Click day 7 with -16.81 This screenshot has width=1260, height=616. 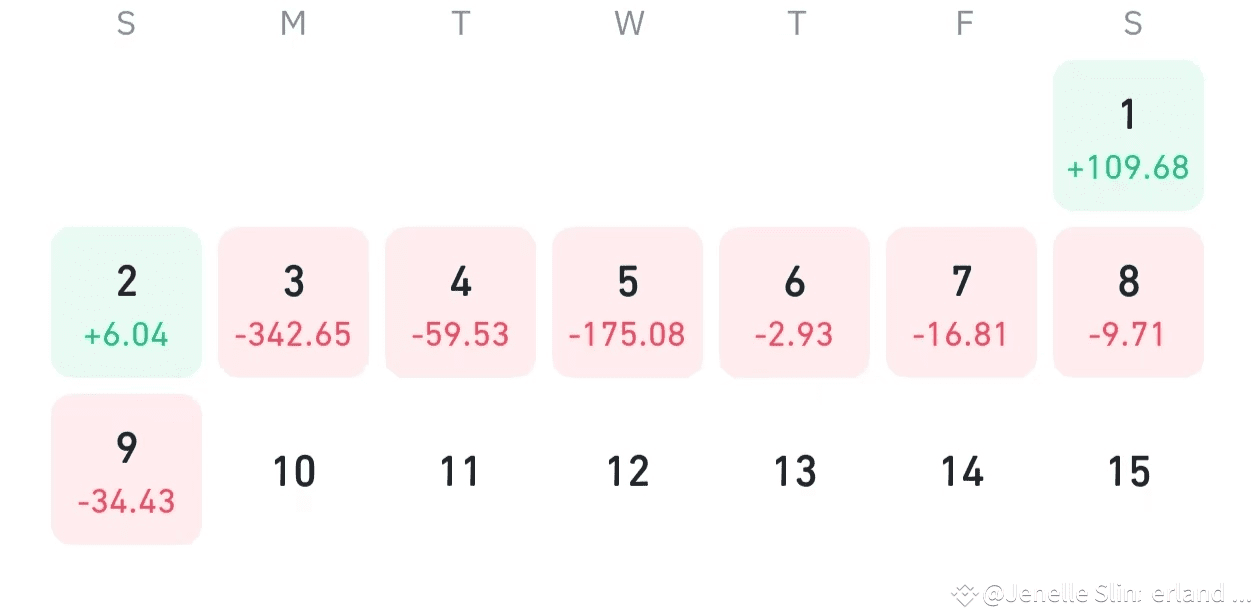961,303
